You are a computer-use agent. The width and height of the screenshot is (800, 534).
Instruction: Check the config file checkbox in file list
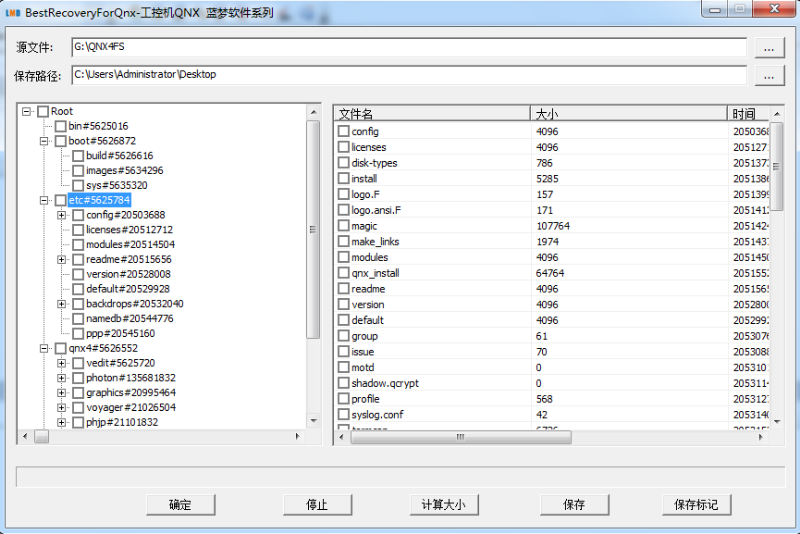tap(343, 132)
